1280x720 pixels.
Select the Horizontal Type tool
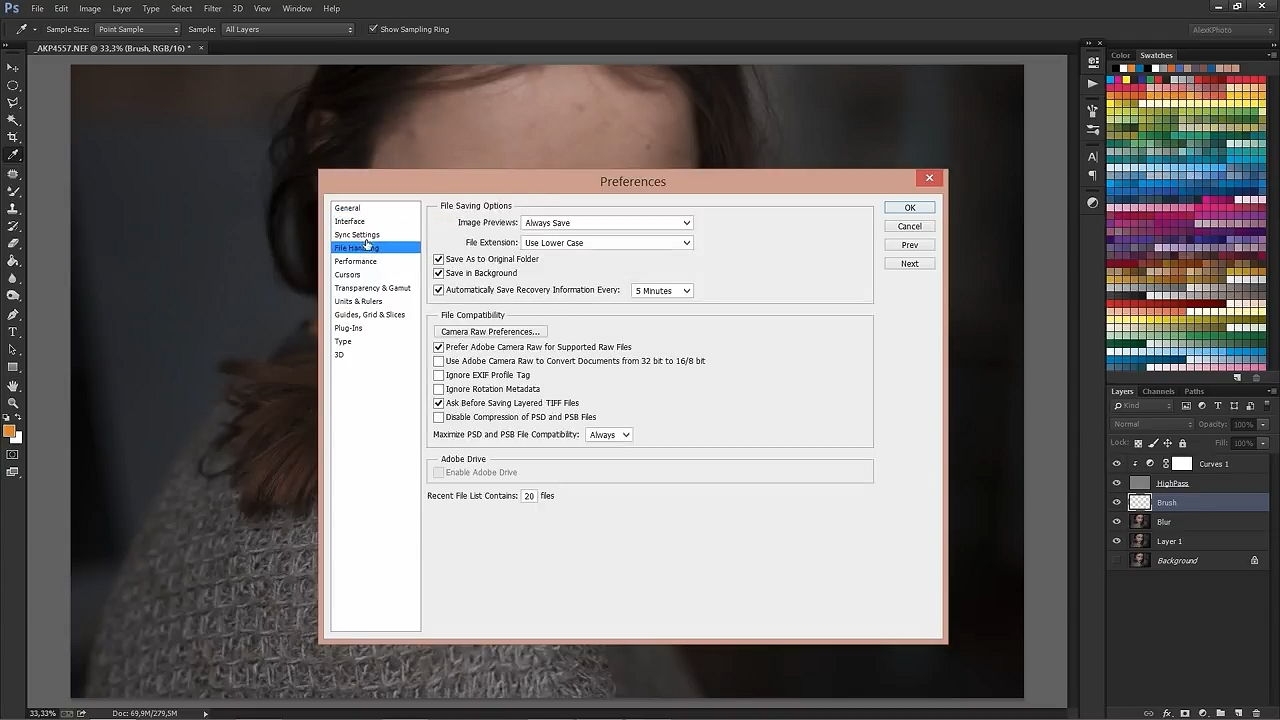tap(13, 332)
